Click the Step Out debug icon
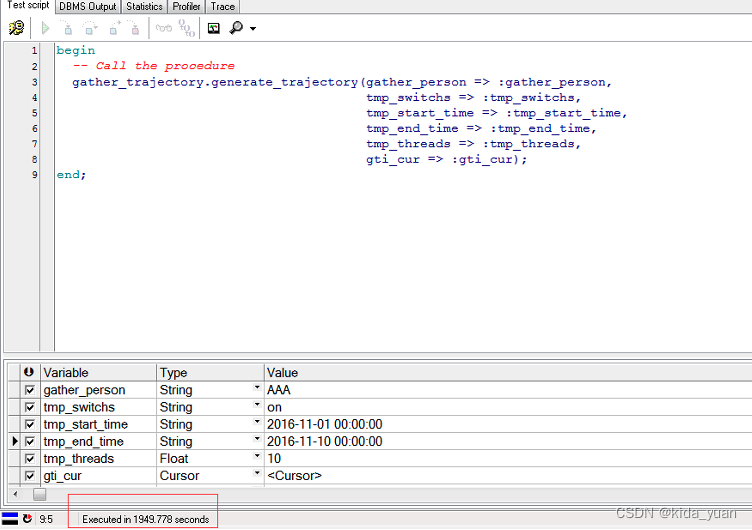Screen dimensions: 752x530 coord(114,28)
